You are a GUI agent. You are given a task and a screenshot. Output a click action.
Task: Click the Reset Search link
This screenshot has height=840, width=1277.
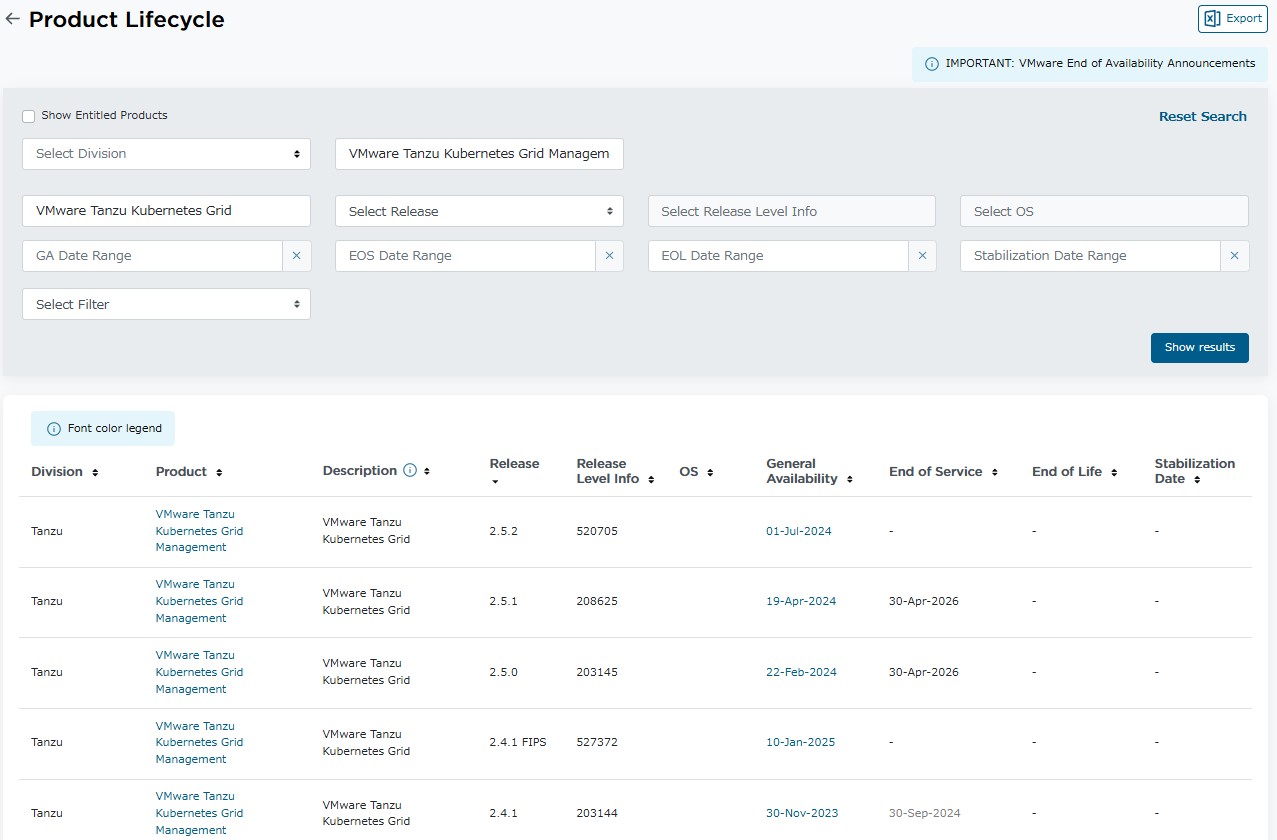[x=1202, y=117]
